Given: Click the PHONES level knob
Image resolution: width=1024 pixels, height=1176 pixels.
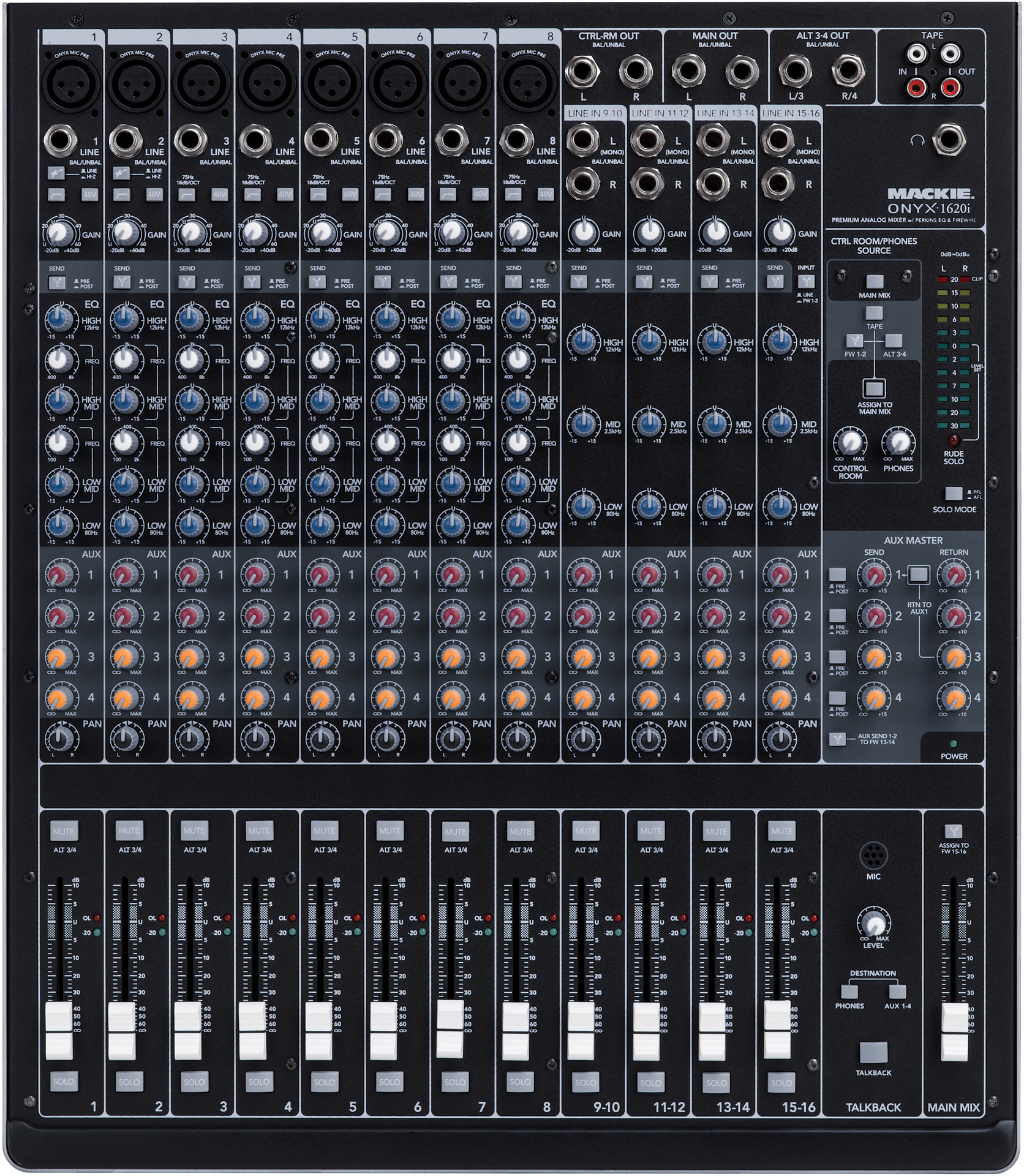Looking at the screenshot, I should (x=898, y=442).
